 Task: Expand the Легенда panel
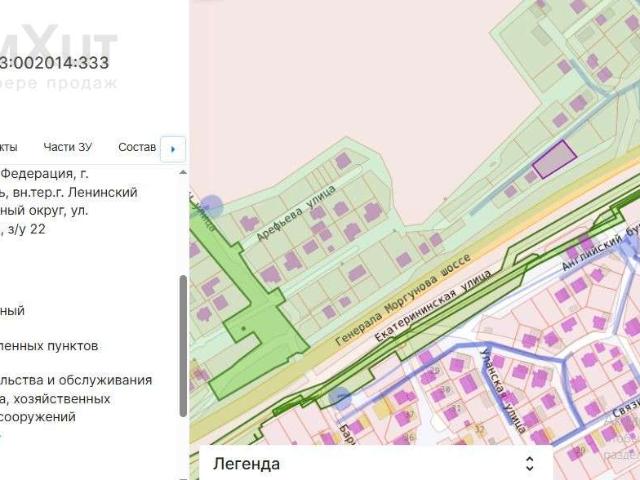pyautogui.click(x=376, y=464)
